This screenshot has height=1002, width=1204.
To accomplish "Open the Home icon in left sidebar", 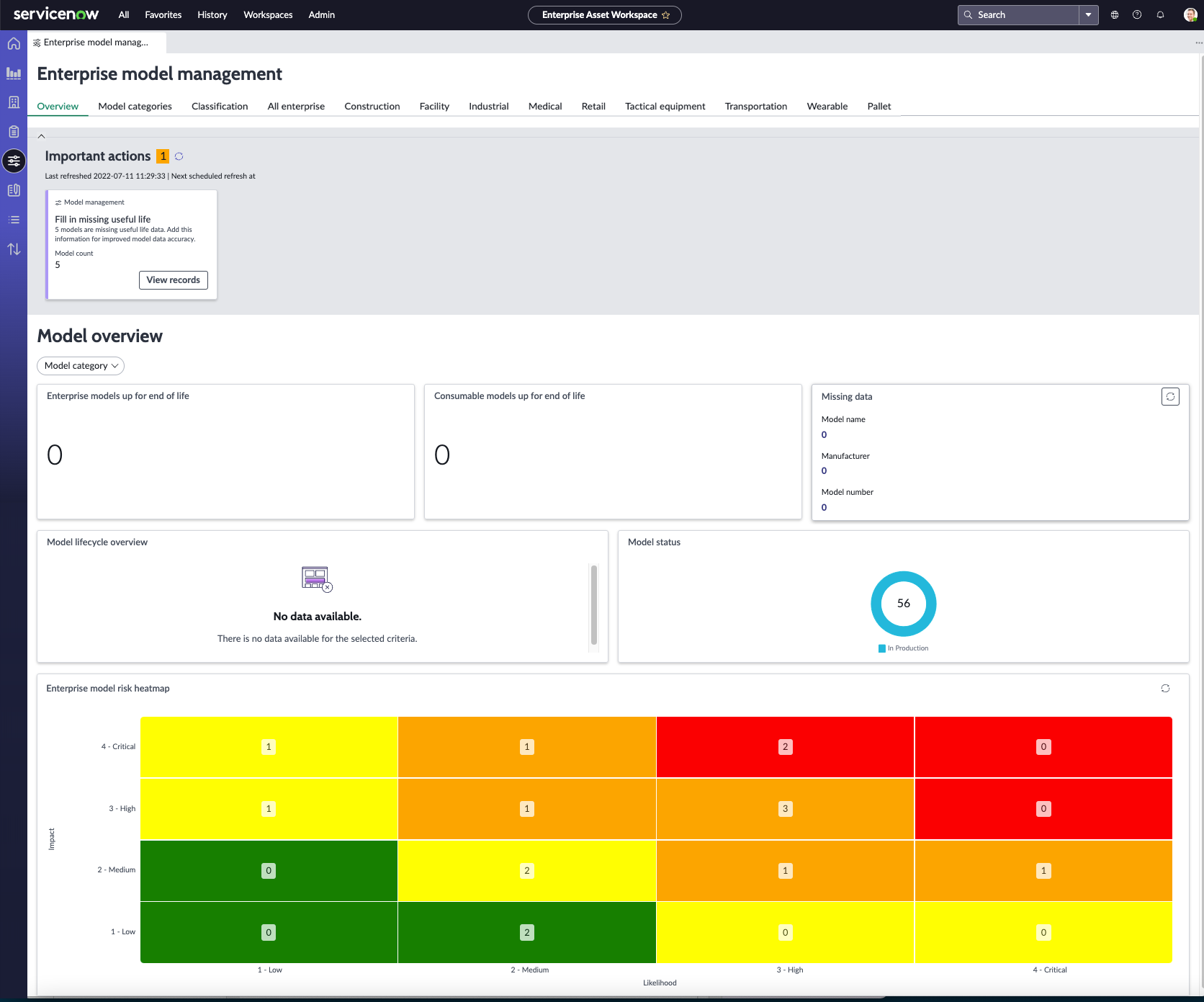I will 14,44.
